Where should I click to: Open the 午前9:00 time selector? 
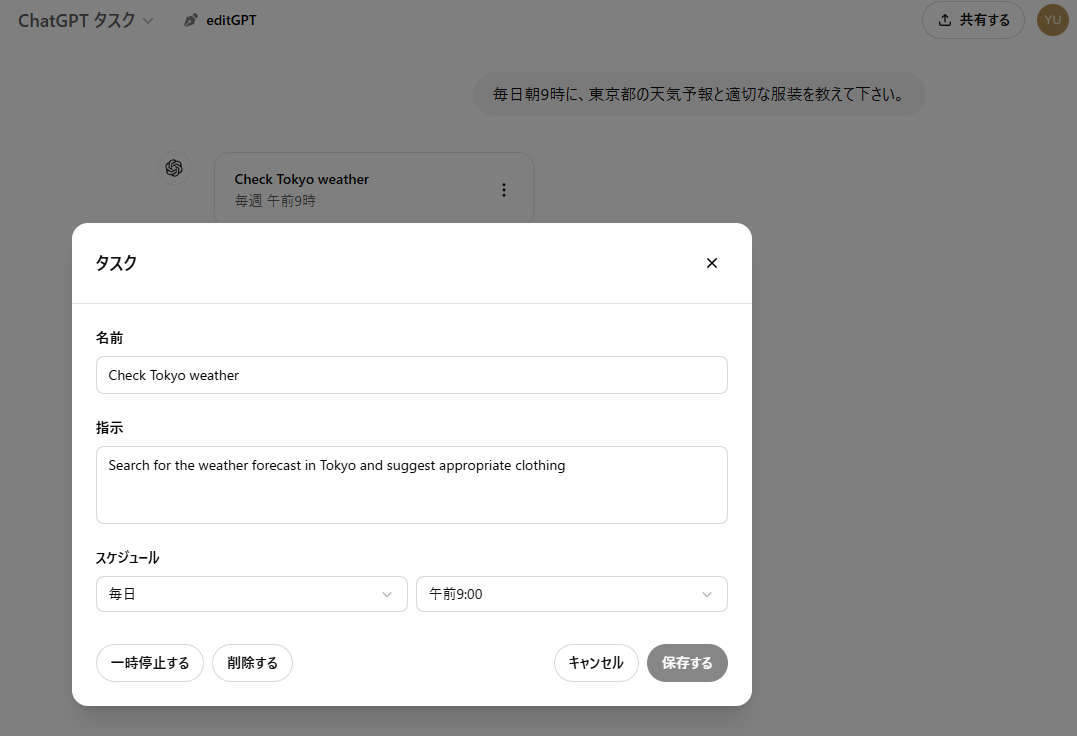click(571, 593)
